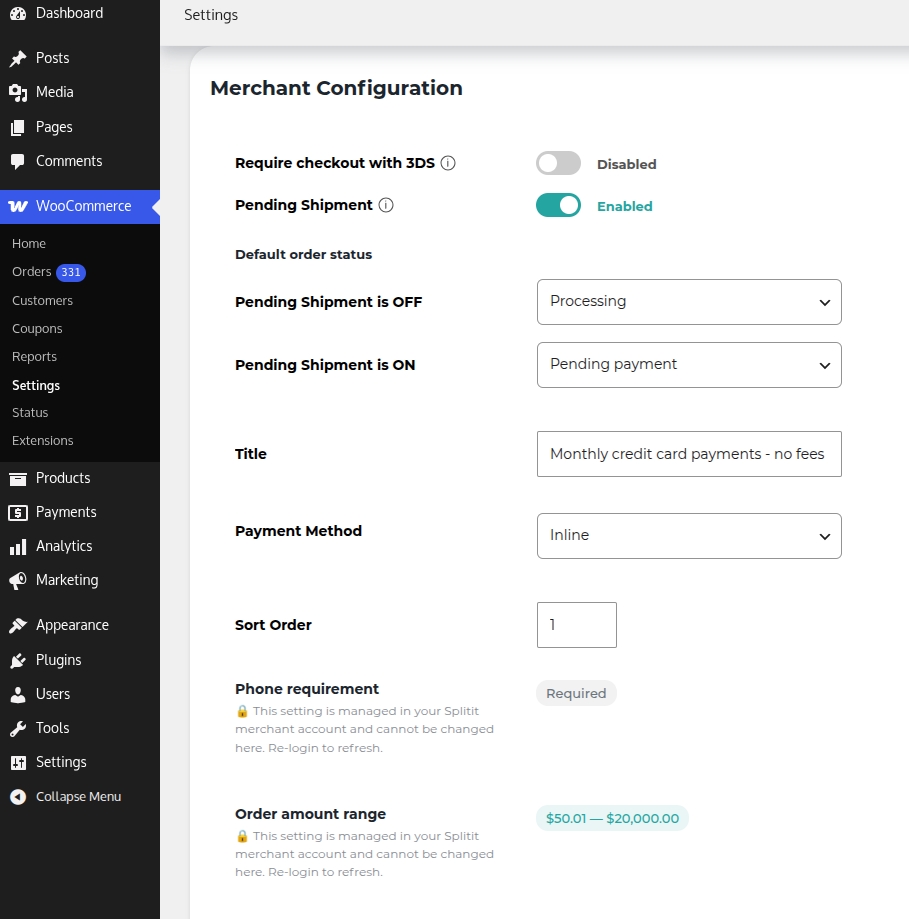Click the Required phone requirement badge

coord(576,693)
